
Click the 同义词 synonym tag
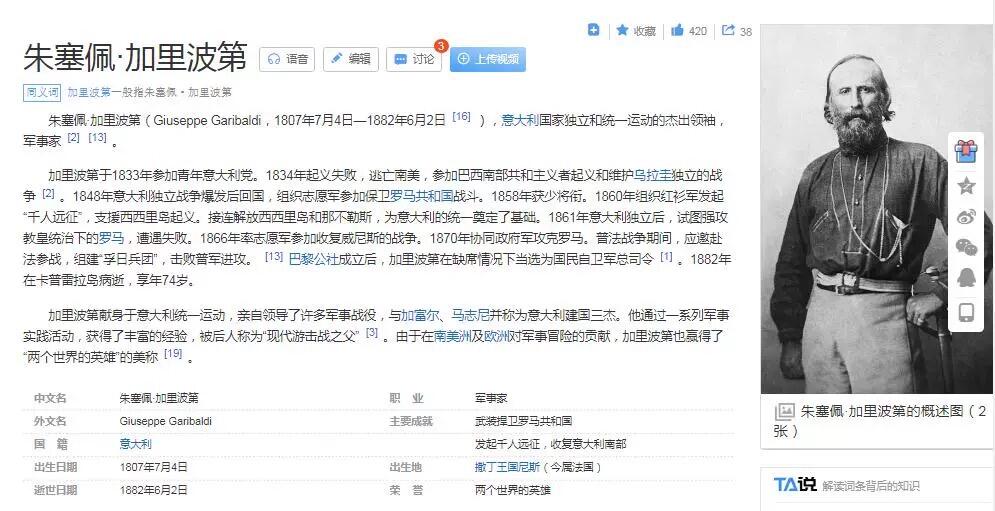click(41, 92)
